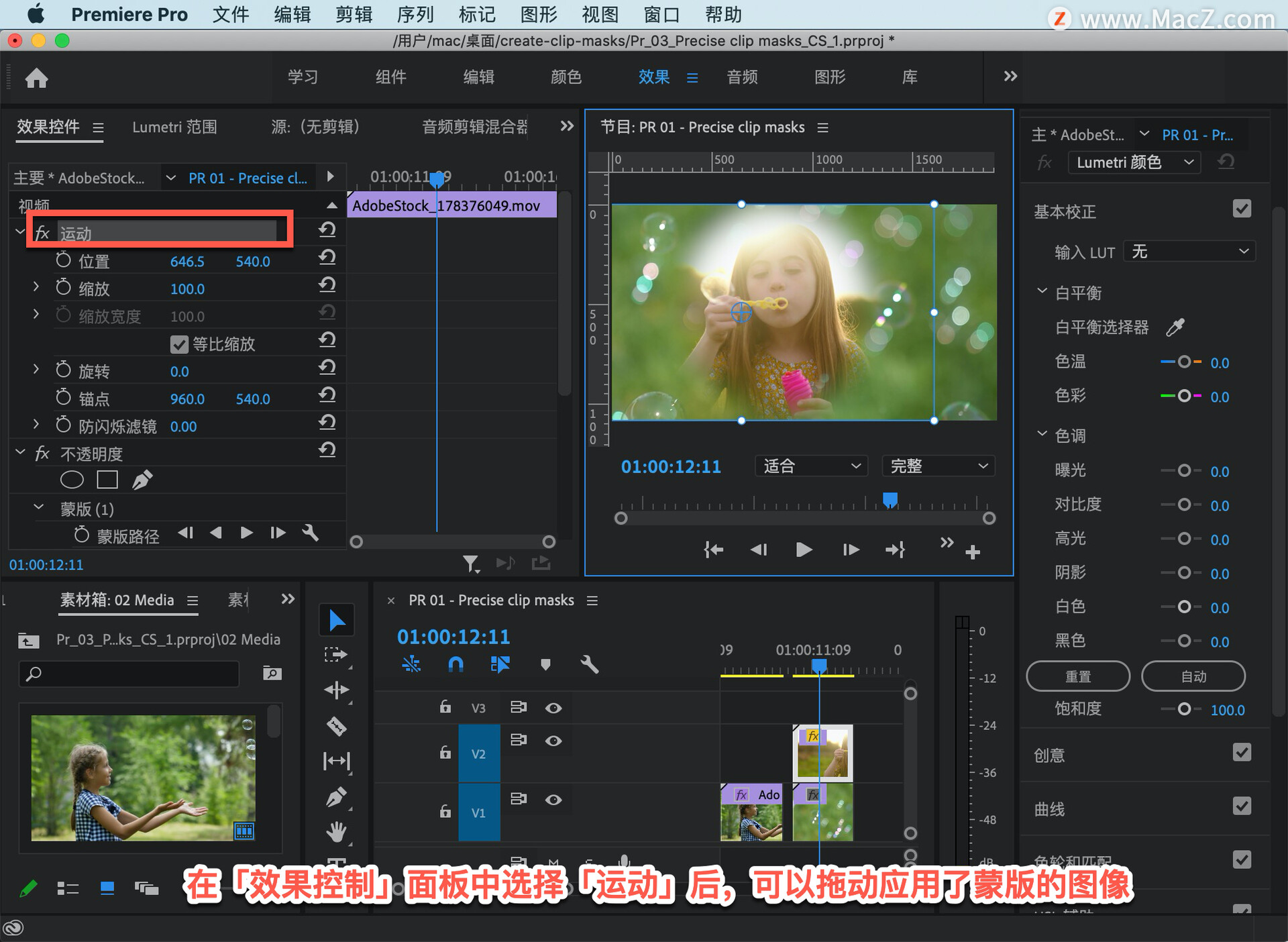This screenshot has width=1288, height=942.
Task: Reset the Position parameter
Action: coord(327,257)
